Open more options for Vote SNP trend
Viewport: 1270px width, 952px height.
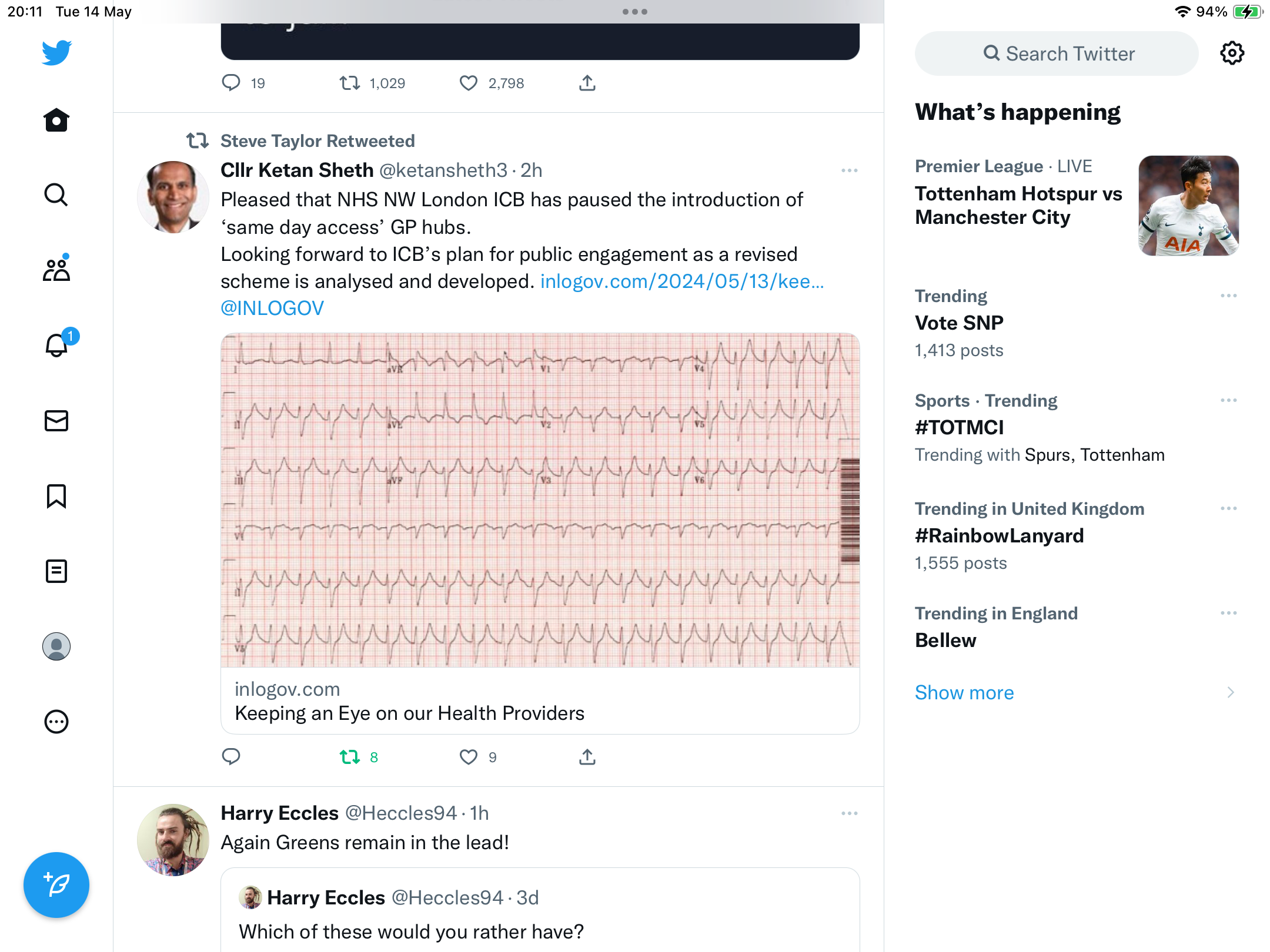tap(1229, 296)
